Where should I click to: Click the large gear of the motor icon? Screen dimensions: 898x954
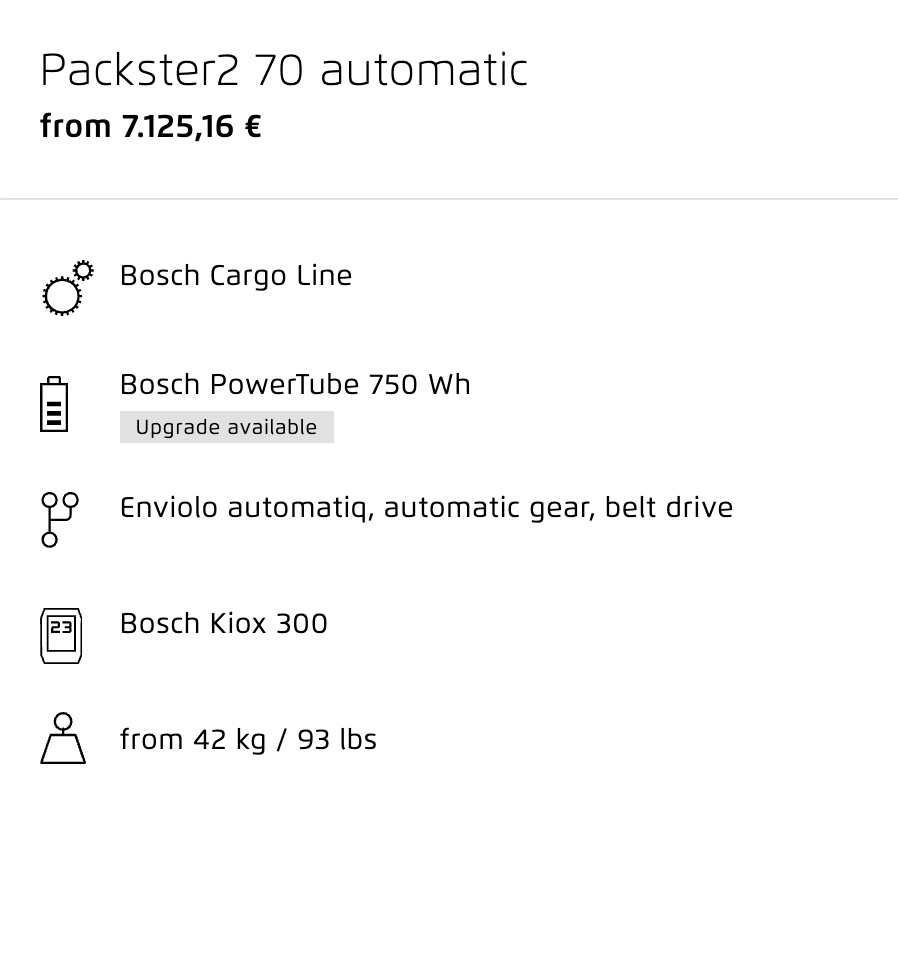coord(62,296)
